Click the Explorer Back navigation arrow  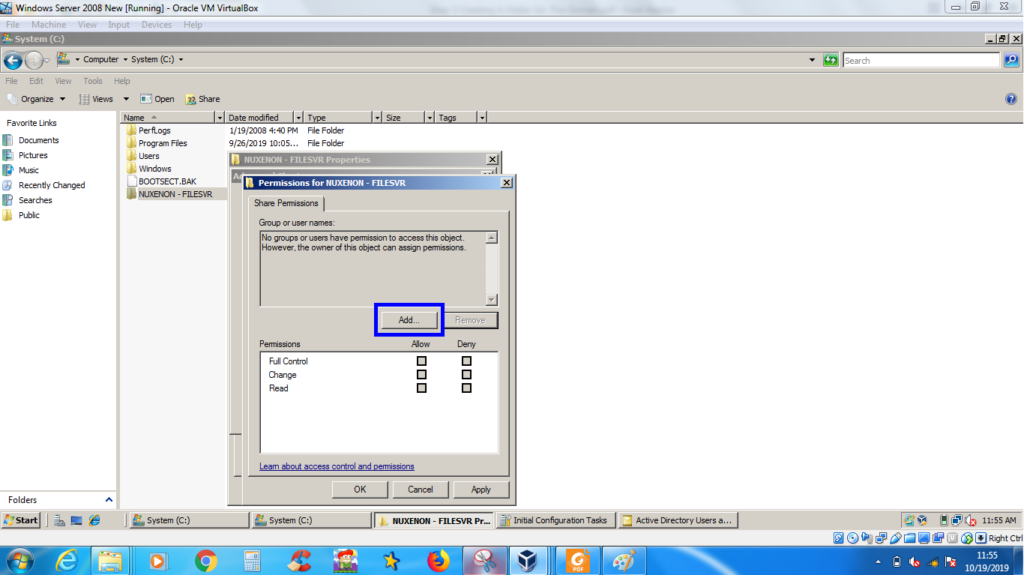coord(12,61)
